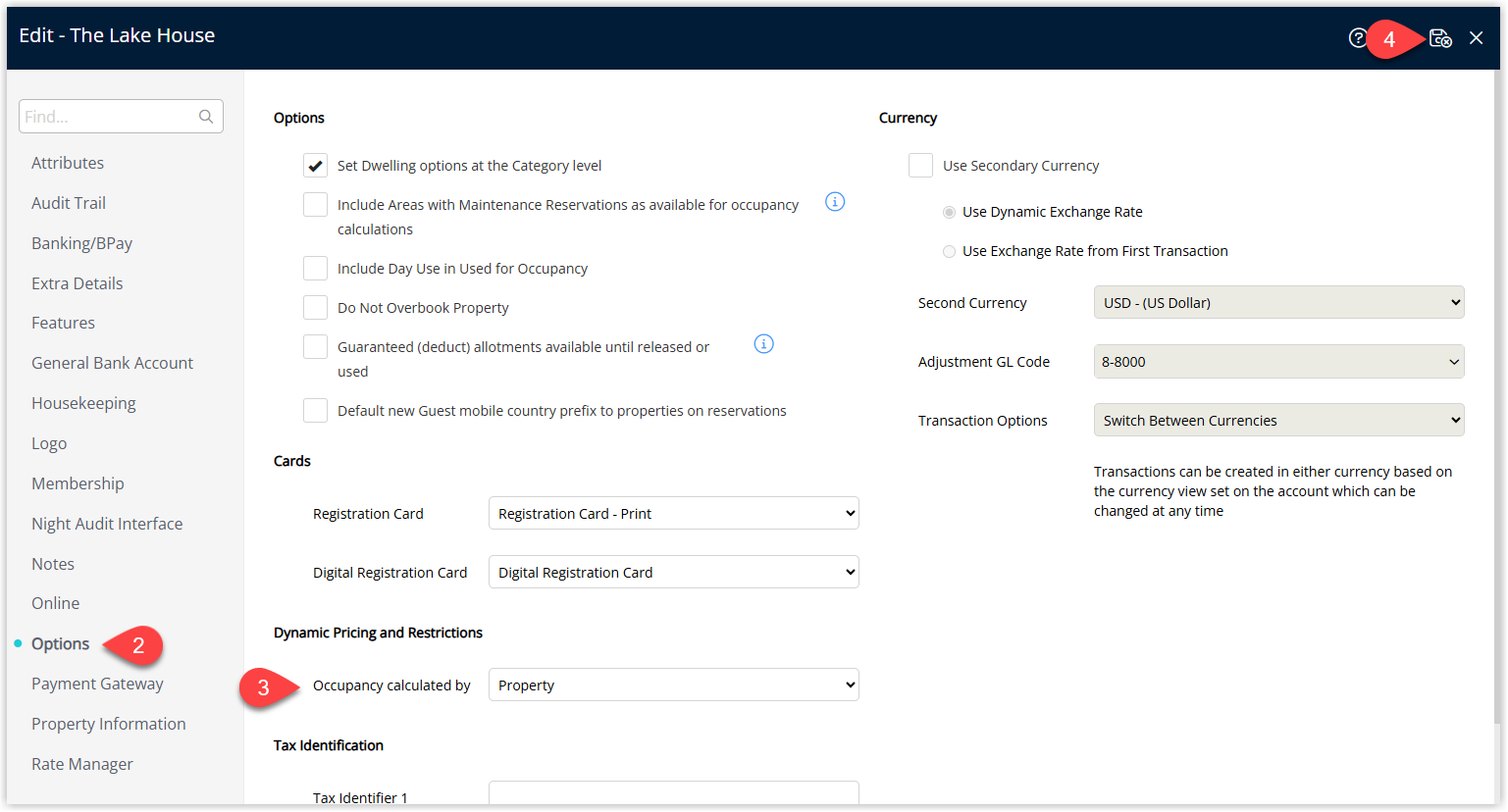Viewport: 1508px width, 812px height.
Task: Go to Audit Trail section
Action: click(x=69, y=203)
